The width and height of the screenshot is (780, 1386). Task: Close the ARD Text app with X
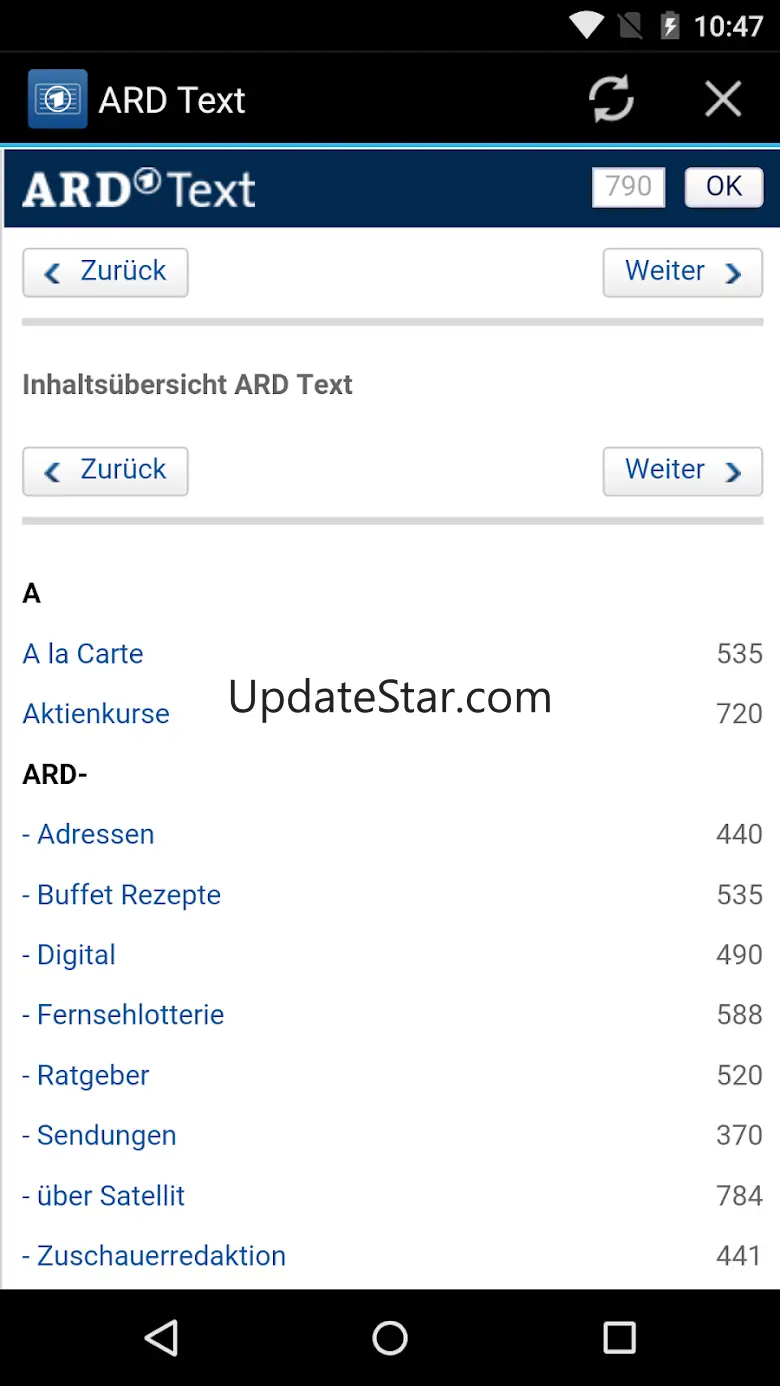[x=722, y=99]
